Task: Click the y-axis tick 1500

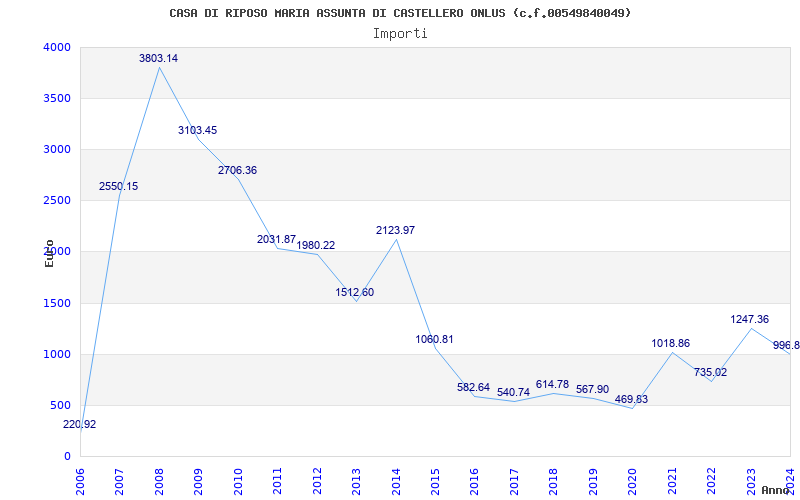Action: (x=55, y=304)
